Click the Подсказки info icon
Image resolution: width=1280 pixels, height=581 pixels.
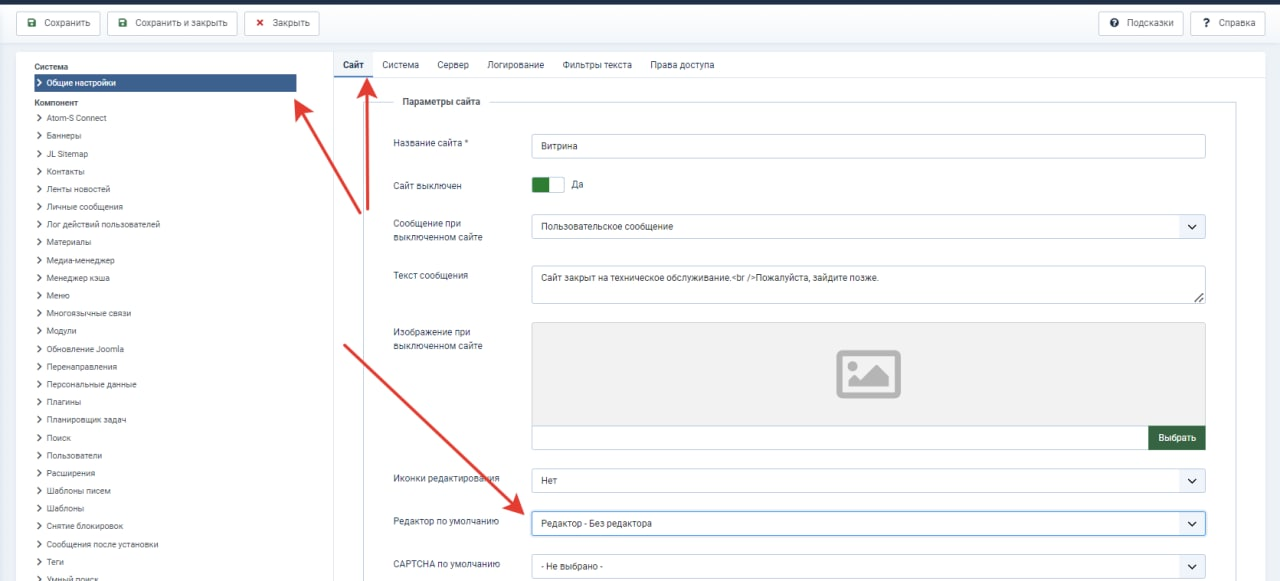pos(1113,23)
